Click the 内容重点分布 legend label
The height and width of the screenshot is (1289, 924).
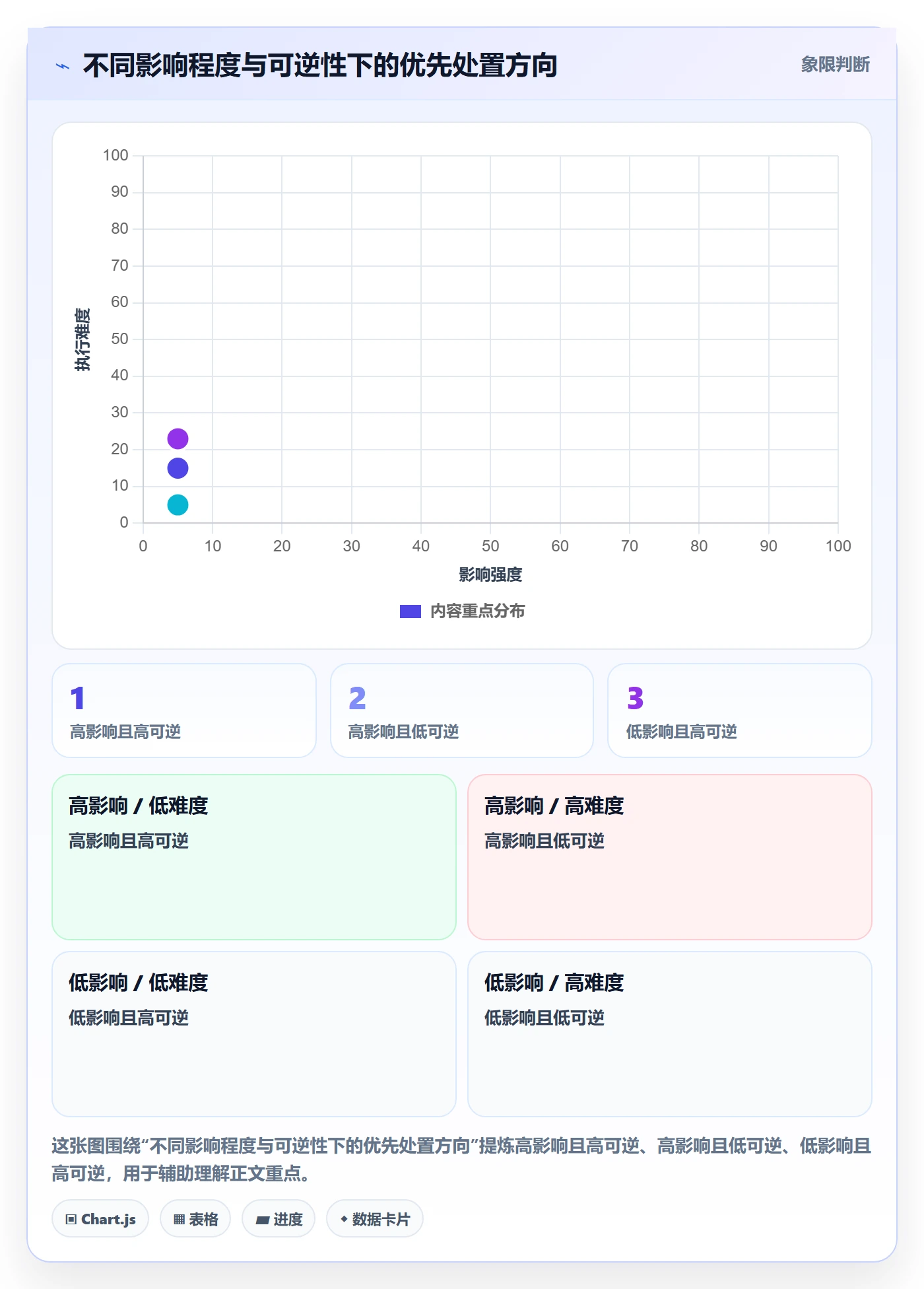click(477, 611)
